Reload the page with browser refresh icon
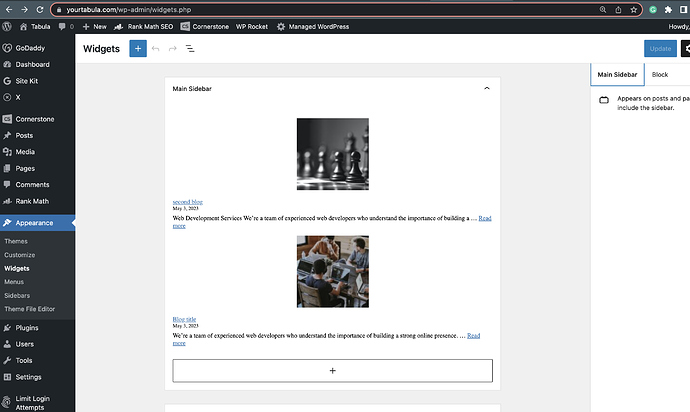This screenshot has height=412, width=690. pyautogui.click(x=40, y=9)
